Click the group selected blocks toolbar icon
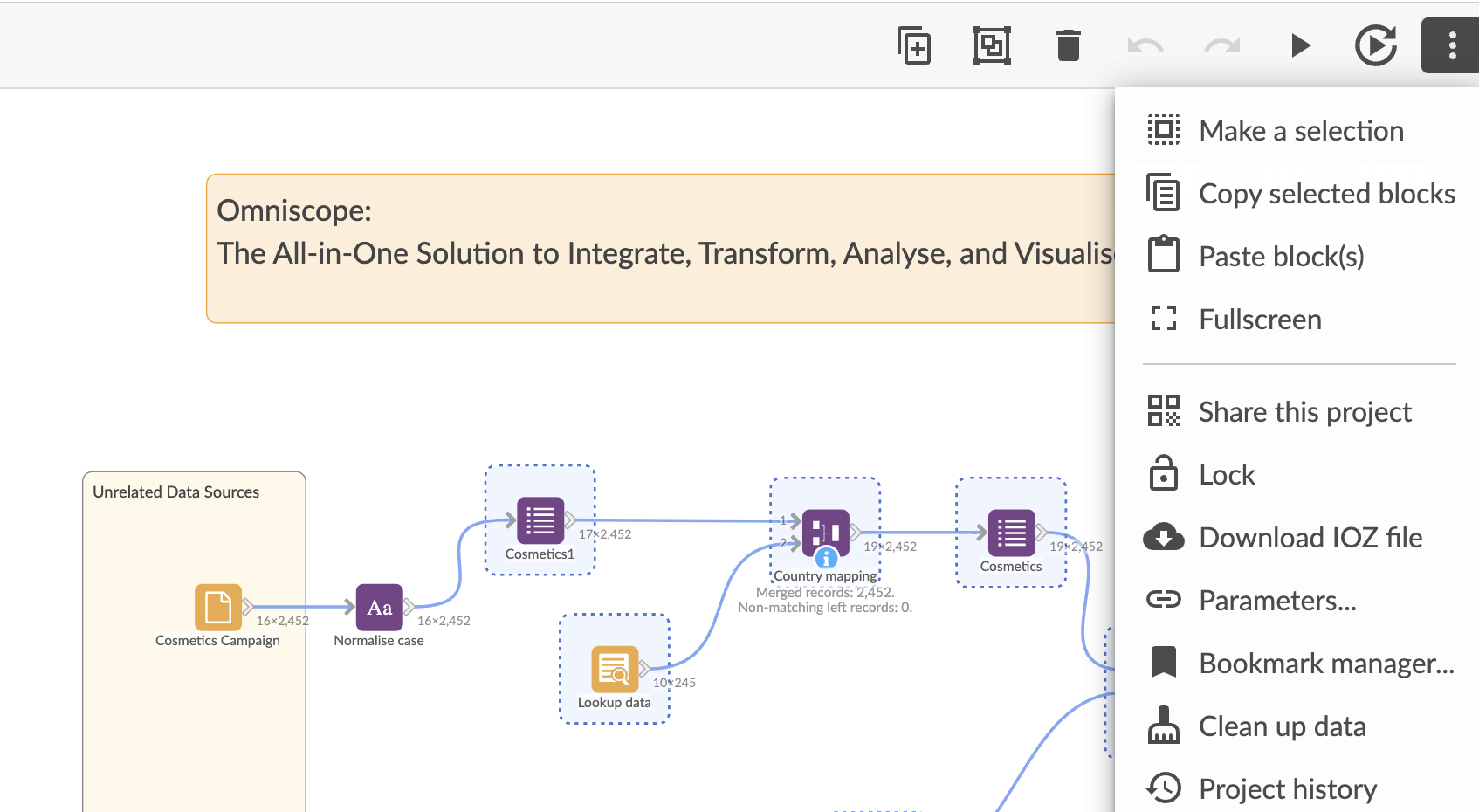1479x812 pixels. tap(992, 45)
